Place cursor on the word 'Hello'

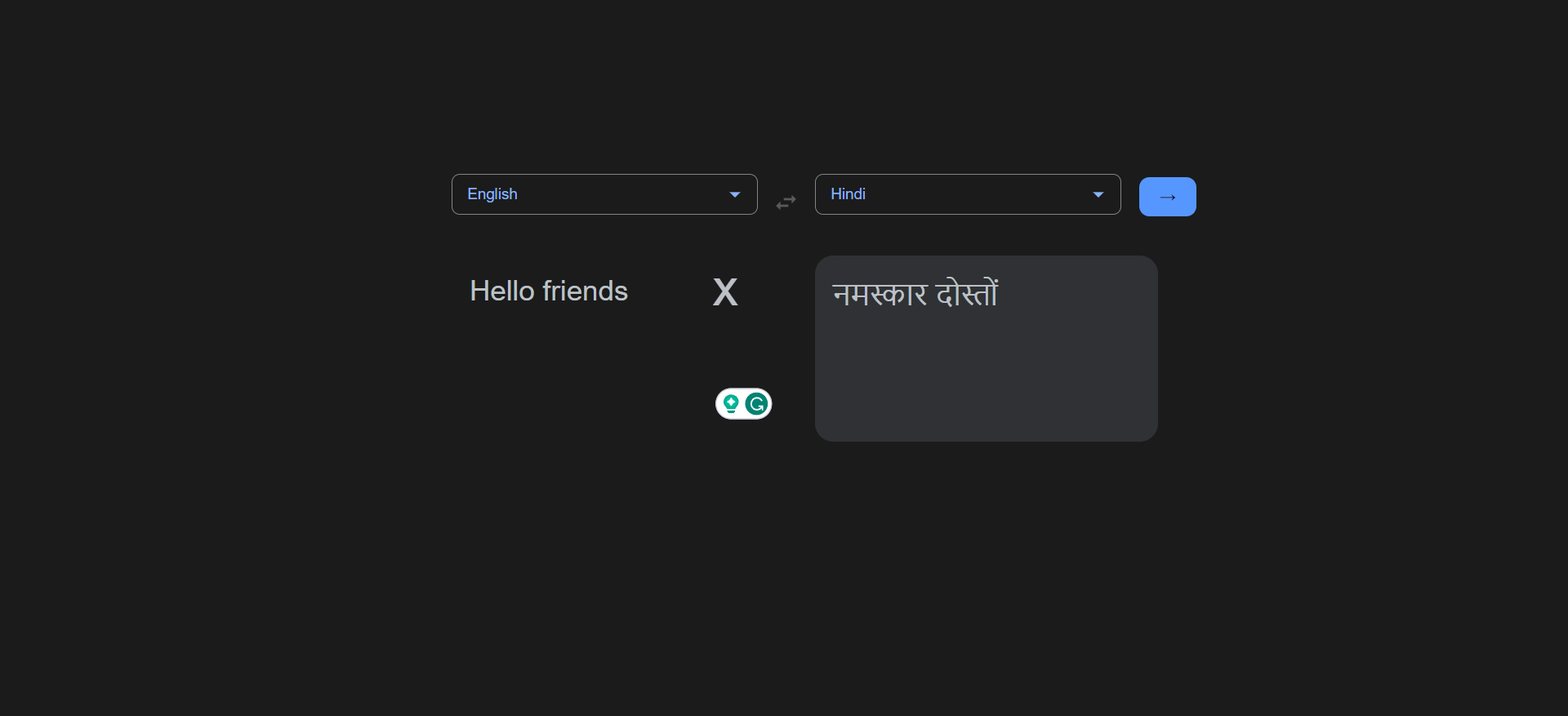click(x=502, y=291)
